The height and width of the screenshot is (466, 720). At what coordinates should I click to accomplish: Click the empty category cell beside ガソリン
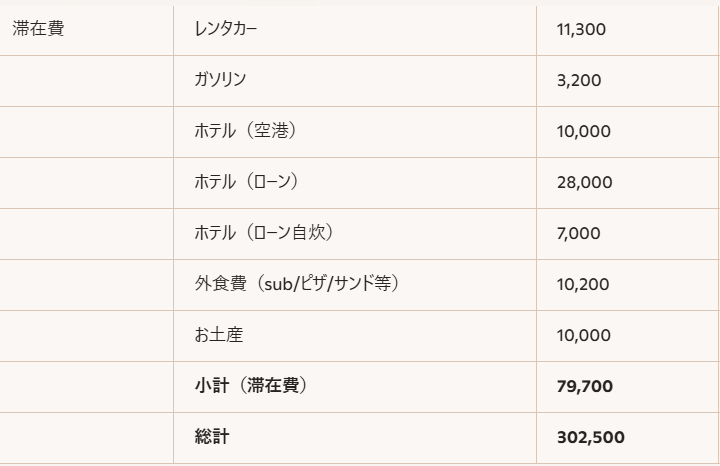point(86,80)
